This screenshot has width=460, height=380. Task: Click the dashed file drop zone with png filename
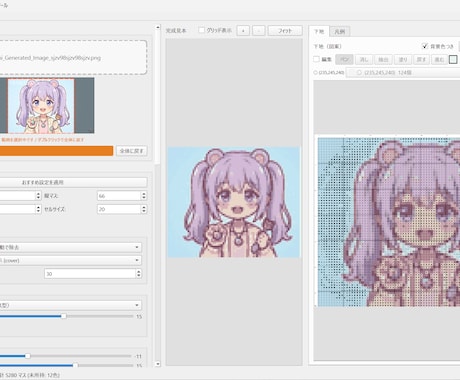(x=73, y=57)
